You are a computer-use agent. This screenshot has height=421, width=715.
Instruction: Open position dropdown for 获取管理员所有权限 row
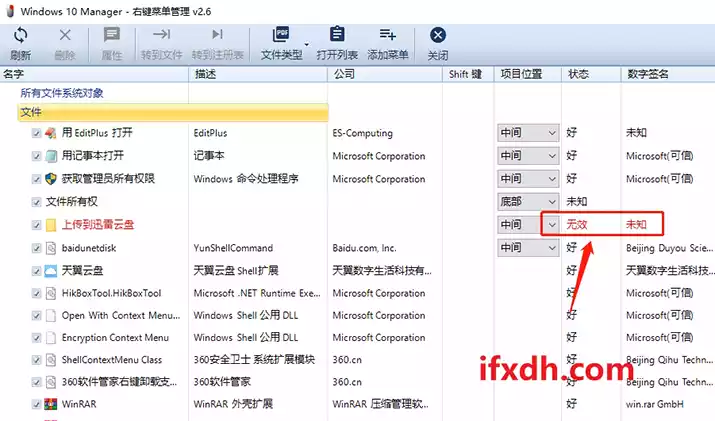coord(528,178)
